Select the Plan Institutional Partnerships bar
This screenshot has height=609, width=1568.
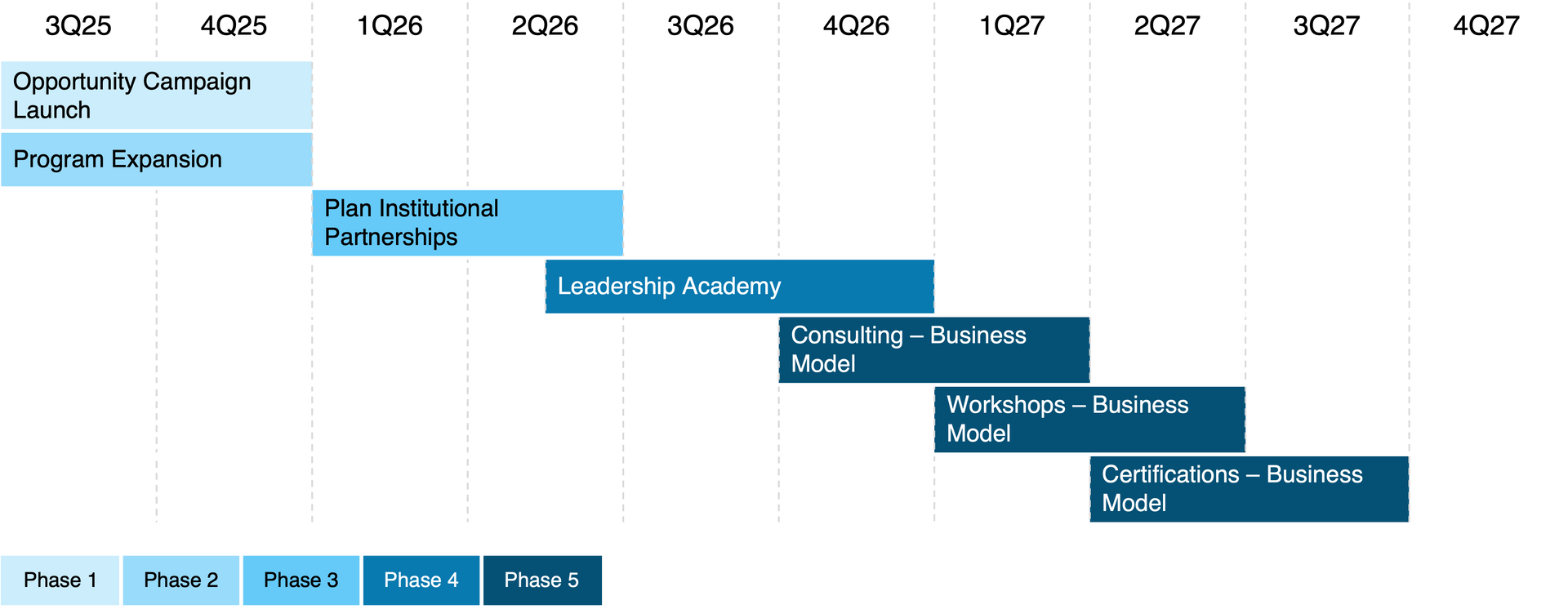click(x=467, y=223)
